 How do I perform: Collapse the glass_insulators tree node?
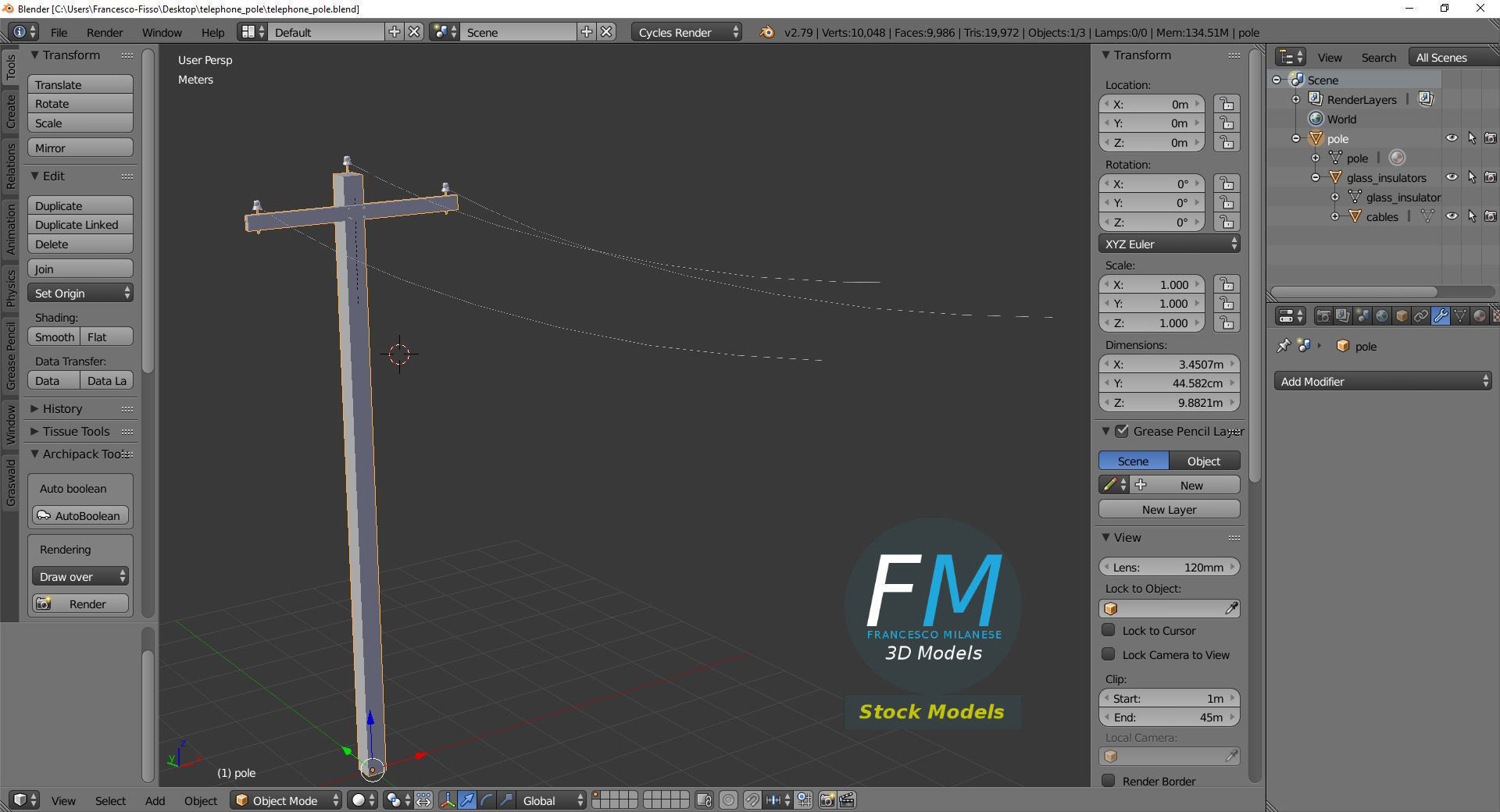point(1316,177)
